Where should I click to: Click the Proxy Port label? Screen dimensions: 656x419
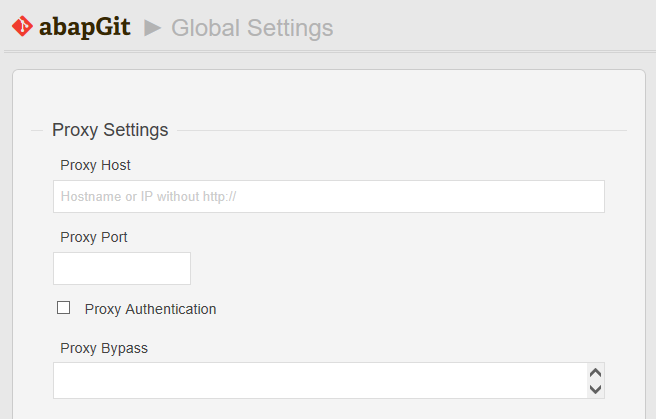(94, 237)
